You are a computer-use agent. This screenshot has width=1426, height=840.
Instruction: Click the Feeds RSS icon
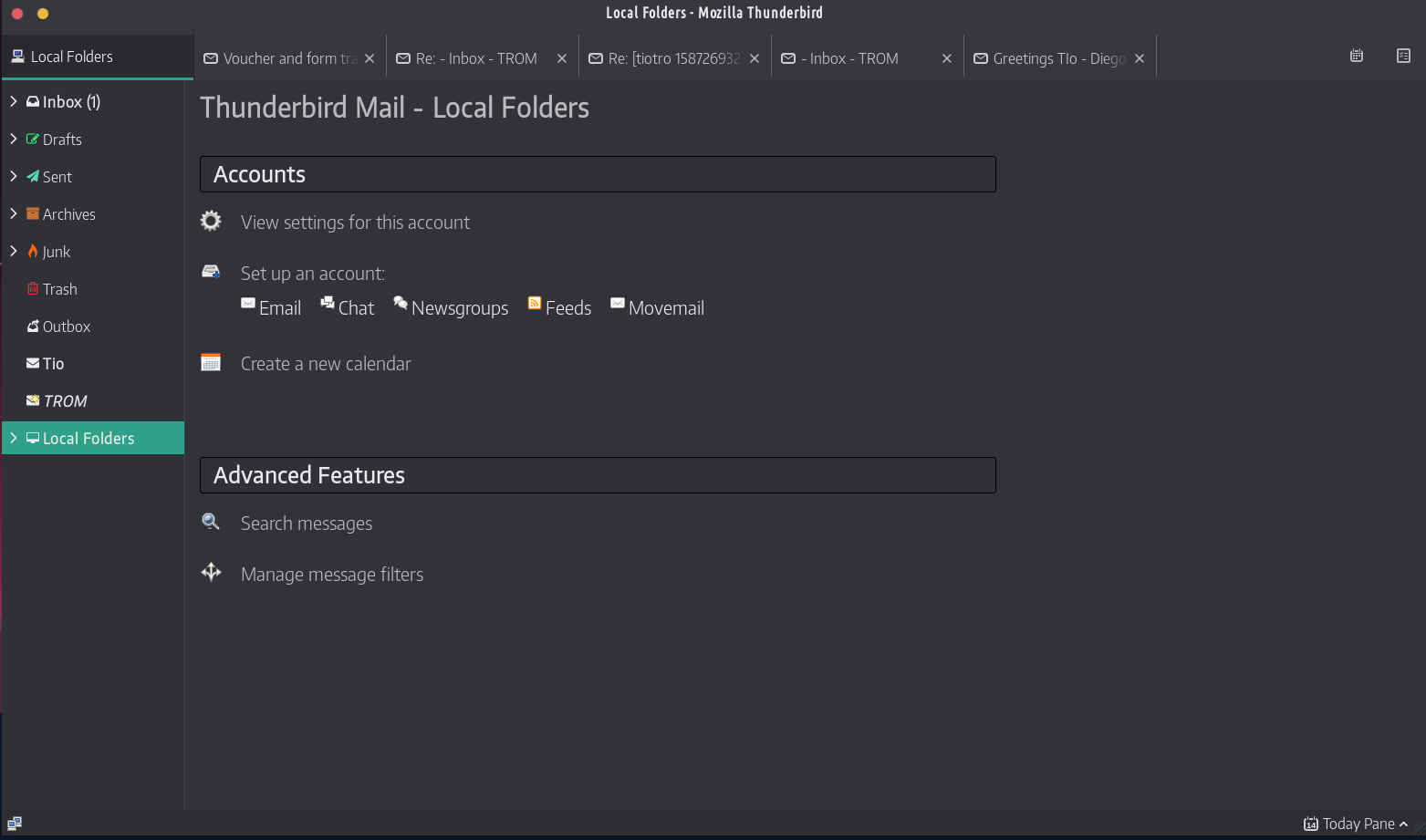[535, 303]
